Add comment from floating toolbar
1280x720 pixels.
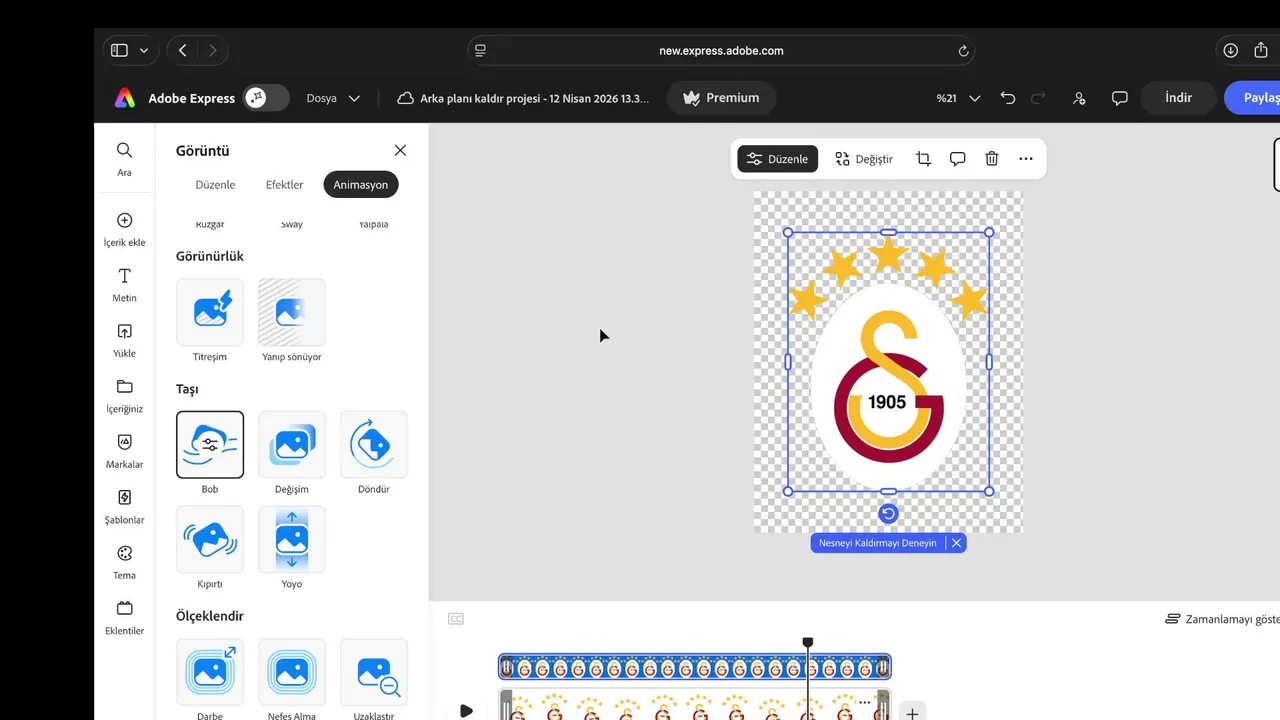pyautogui.click(x=957, y=159)
